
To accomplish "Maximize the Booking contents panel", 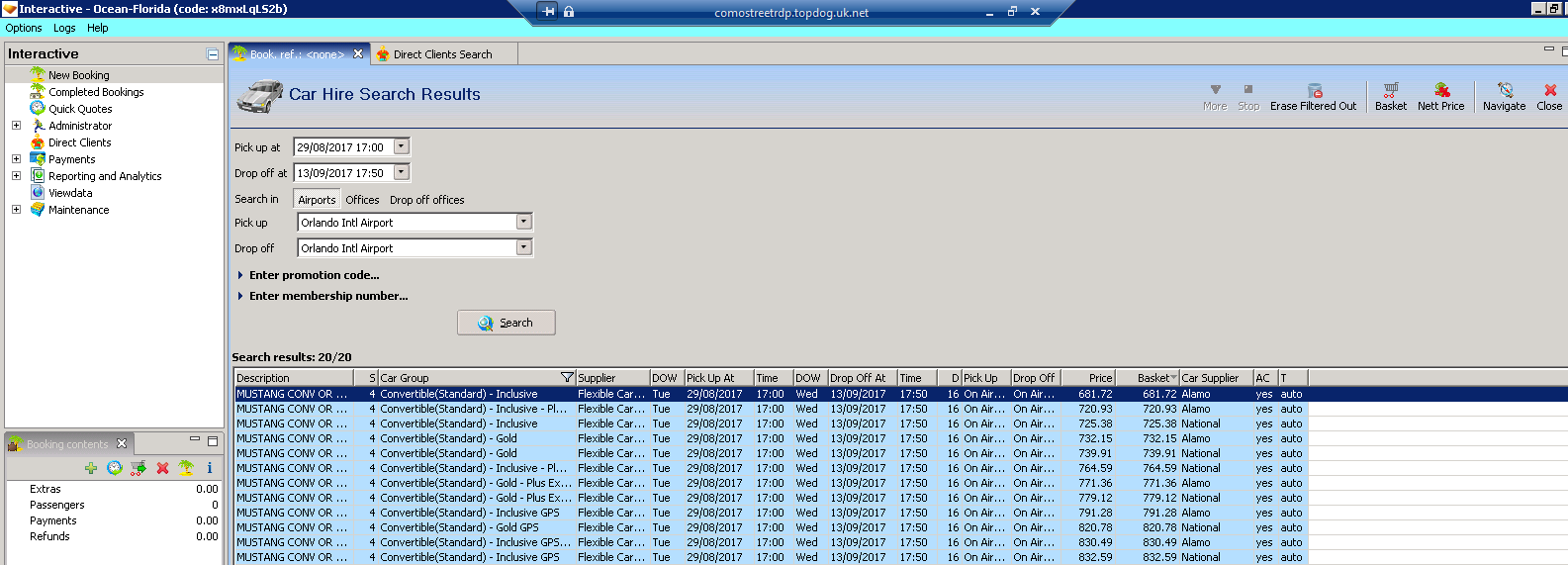I will tap(213, 440).
